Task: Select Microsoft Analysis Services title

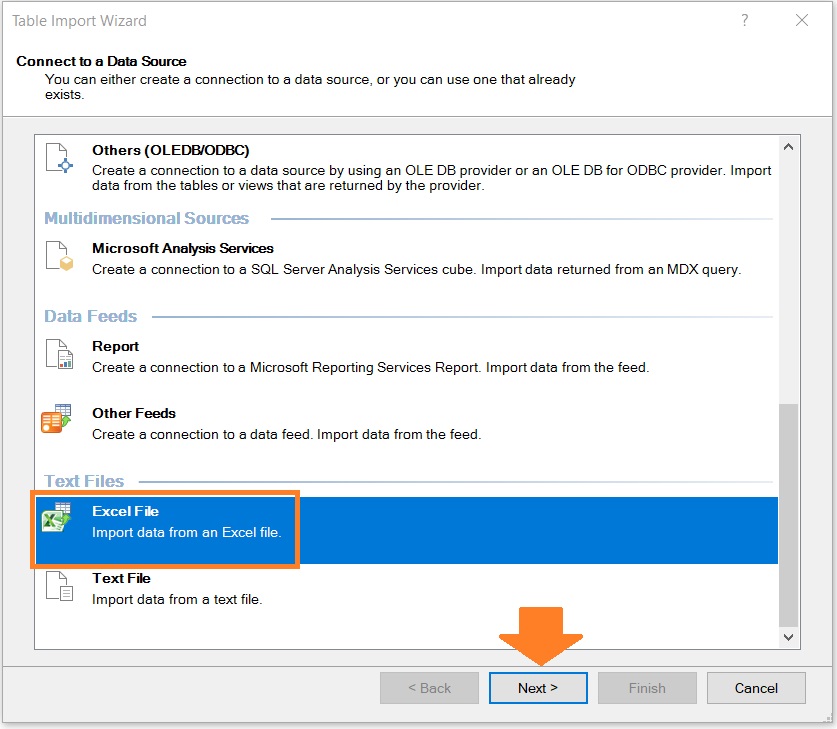Action: [x=183, y=248]
